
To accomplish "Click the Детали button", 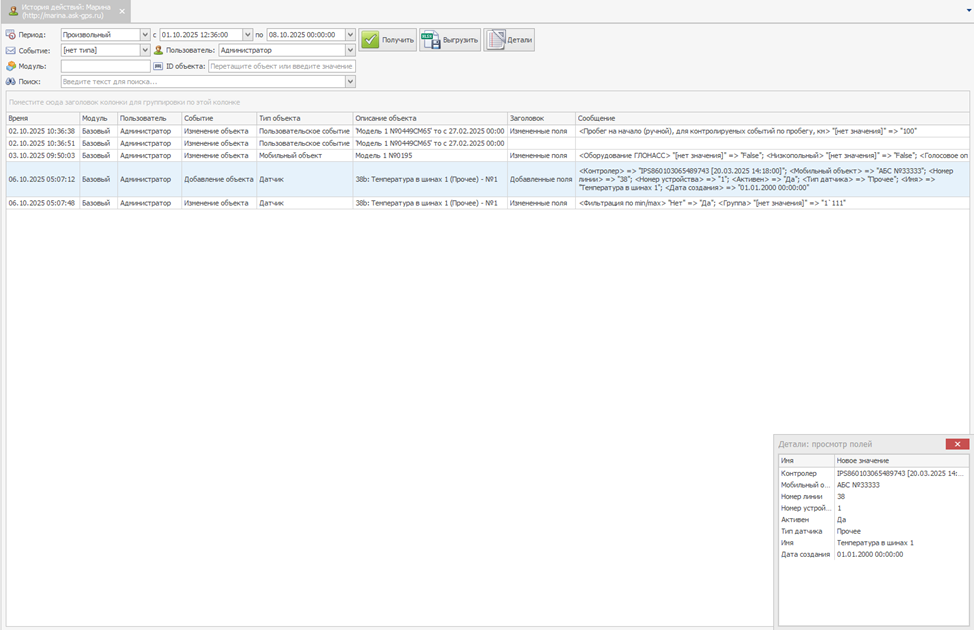I will pos(510,40).
